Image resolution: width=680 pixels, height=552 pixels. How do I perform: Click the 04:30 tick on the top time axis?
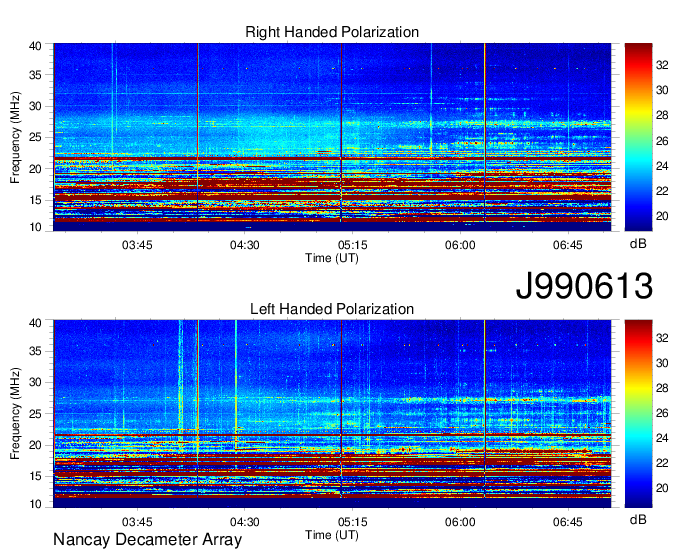point(245,245)
